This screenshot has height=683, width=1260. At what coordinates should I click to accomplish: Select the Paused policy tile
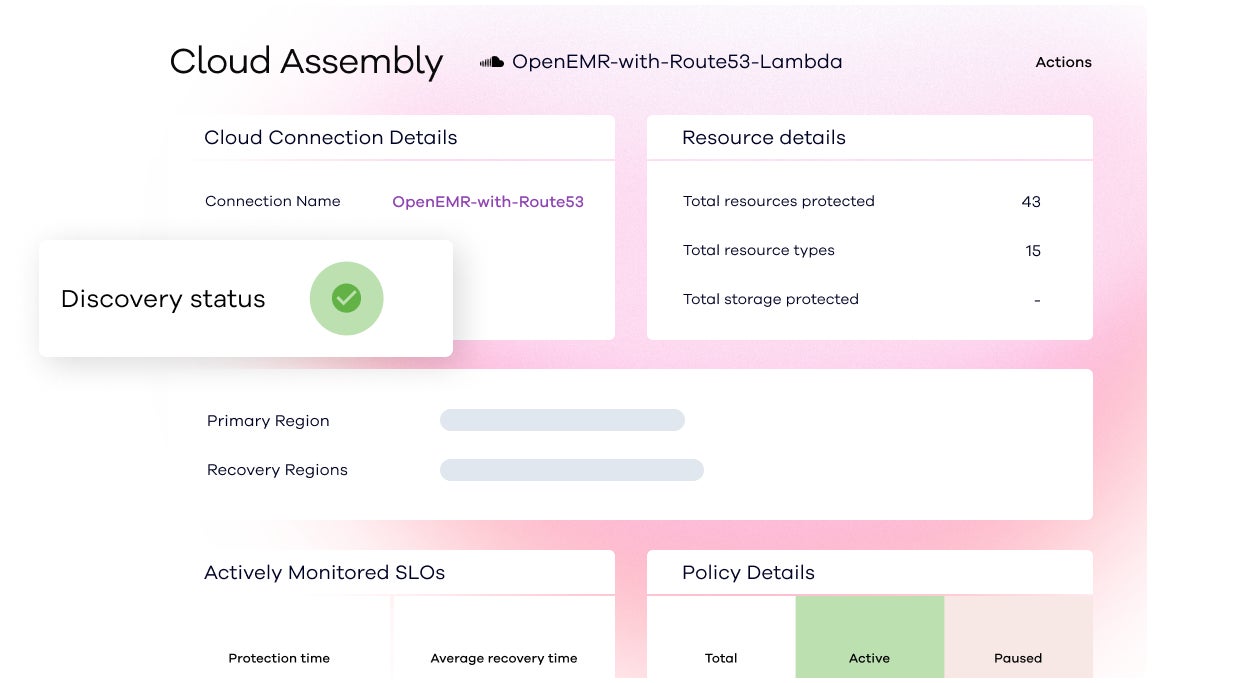click(x=1018, y=637)
